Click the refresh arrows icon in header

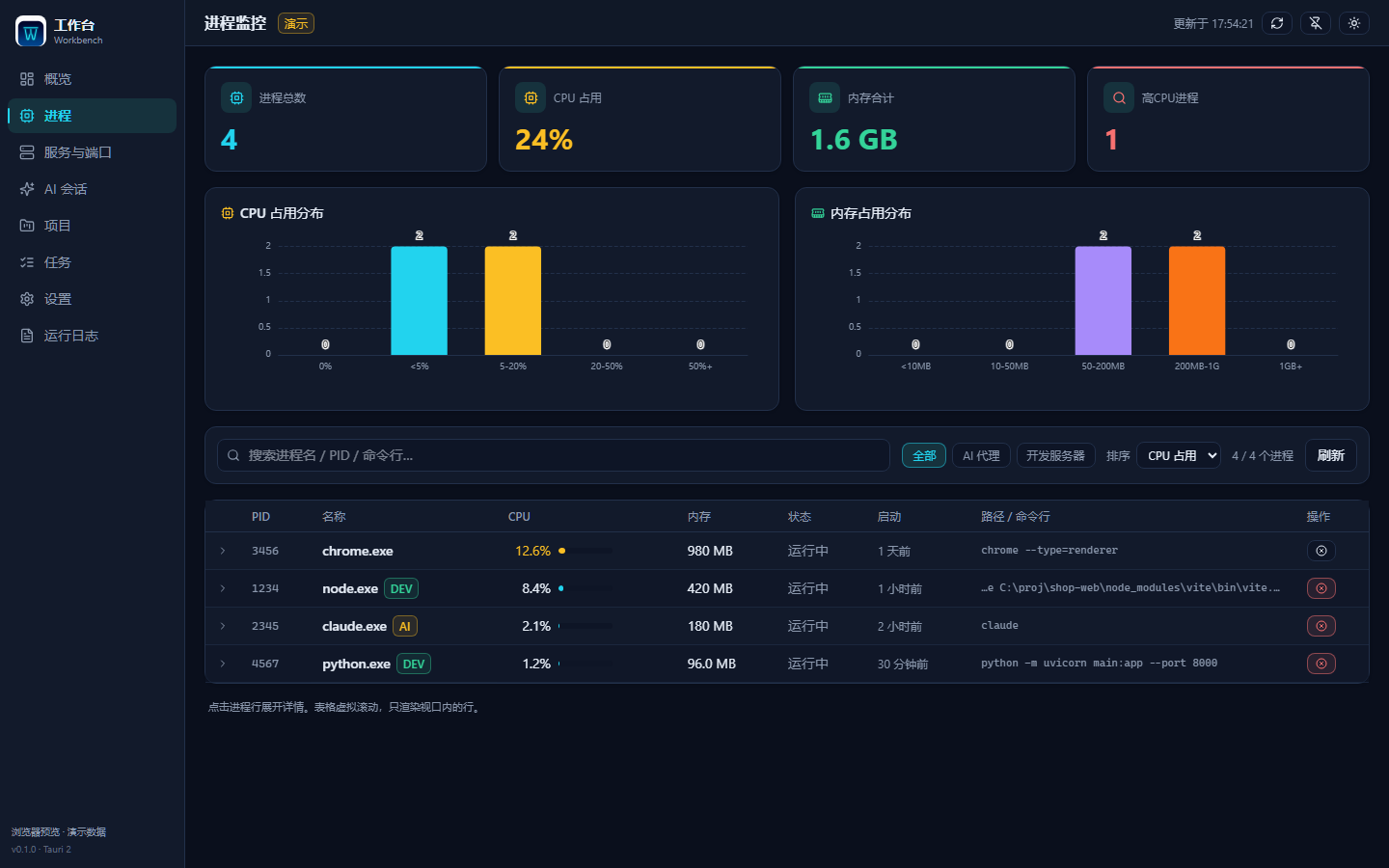(1277, 23)
